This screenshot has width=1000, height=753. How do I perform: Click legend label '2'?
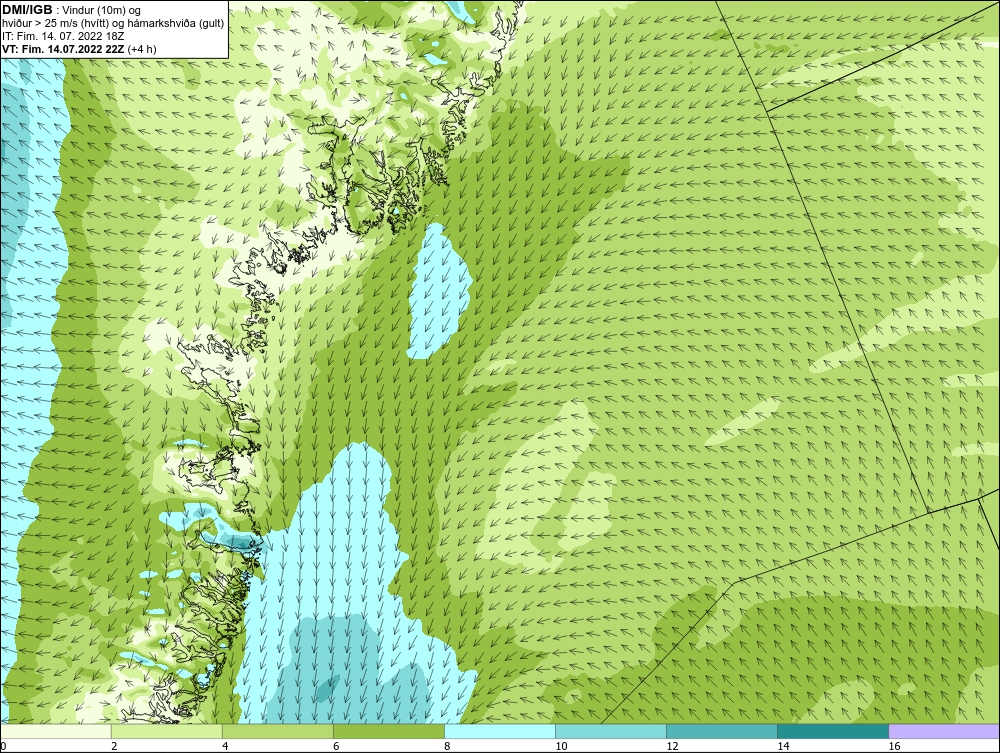click(115, 746)
